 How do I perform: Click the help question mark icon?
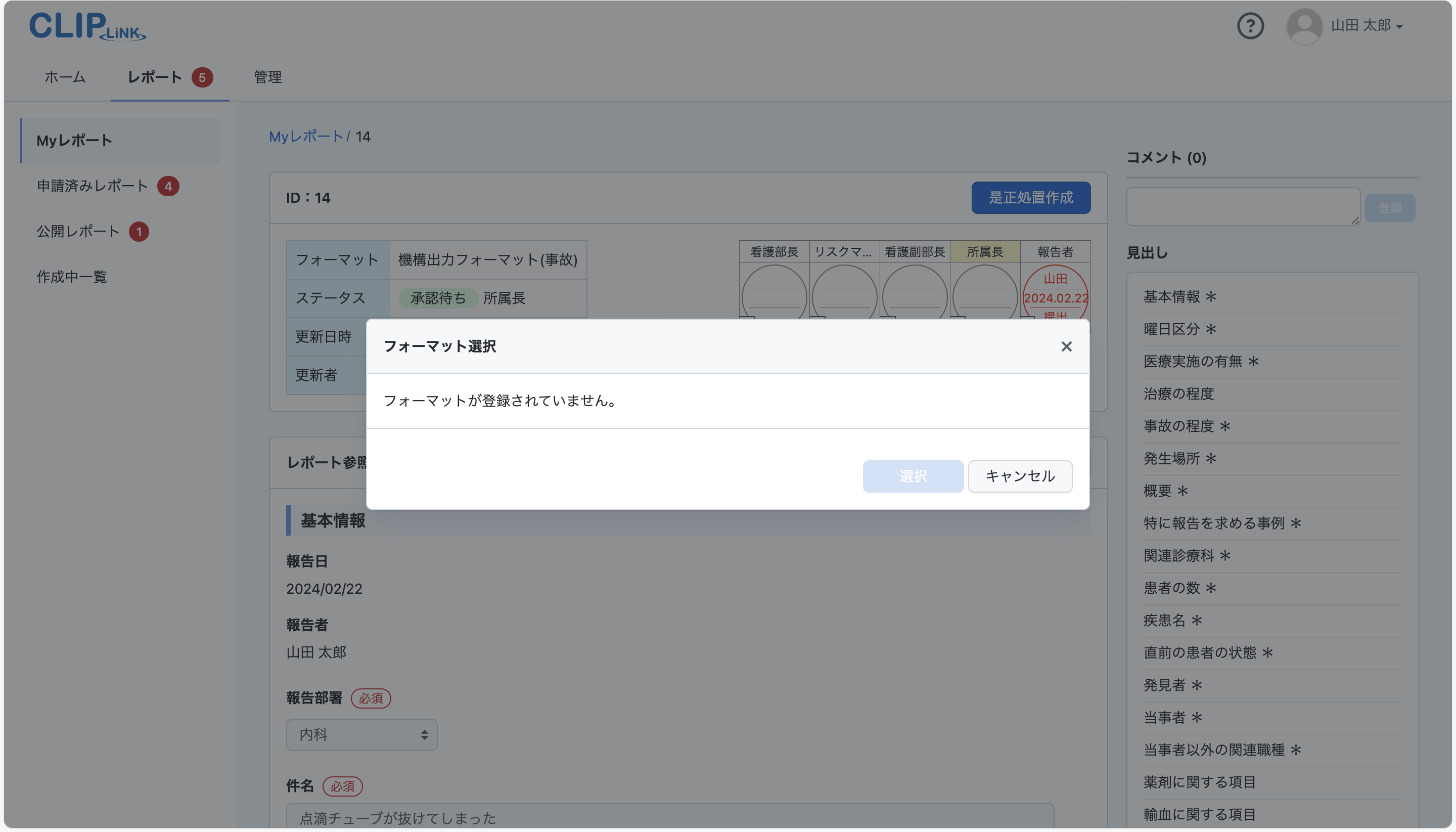(1250, 26)
